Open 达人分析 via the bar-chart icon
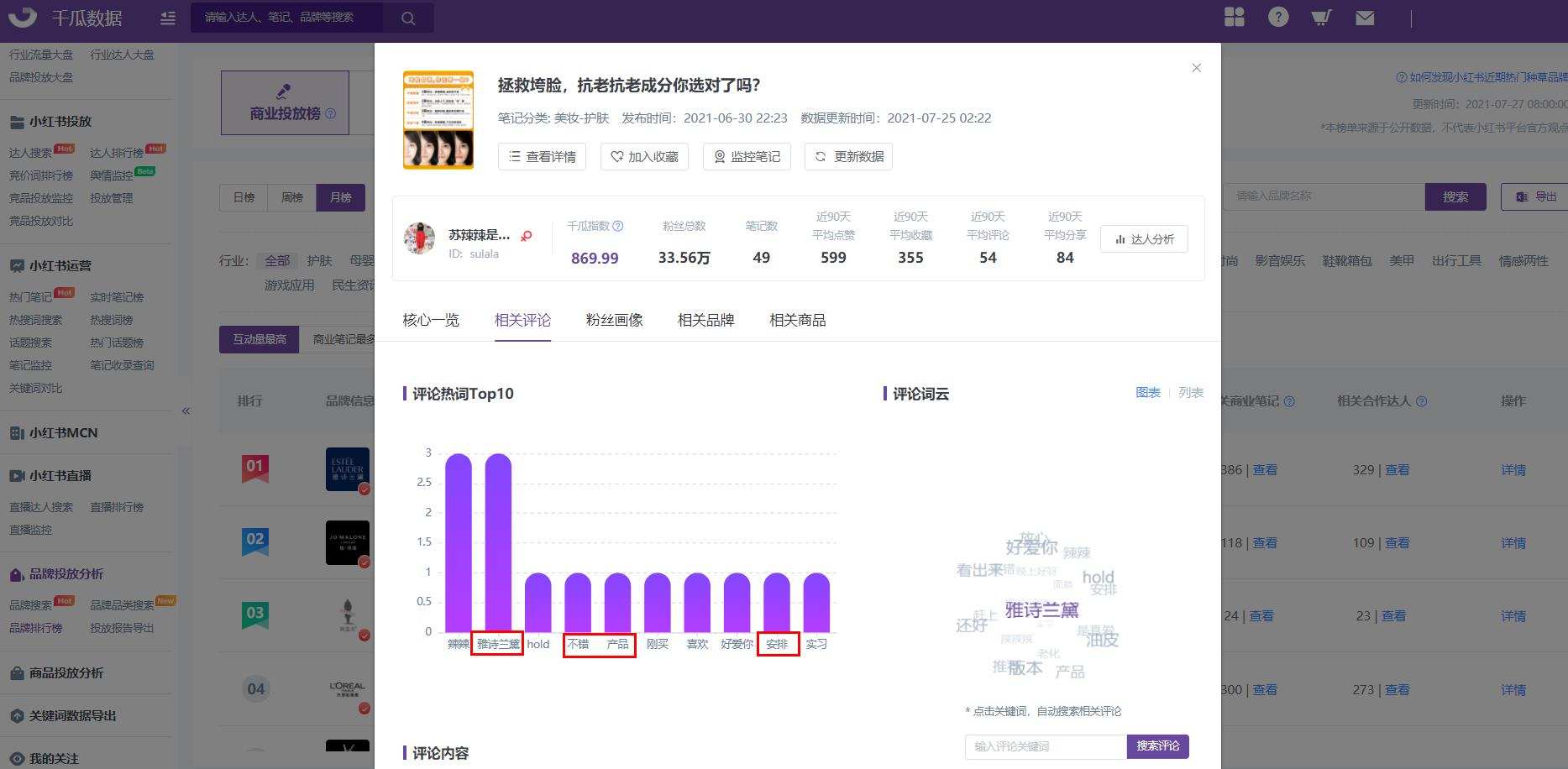 click(1144, 238)
